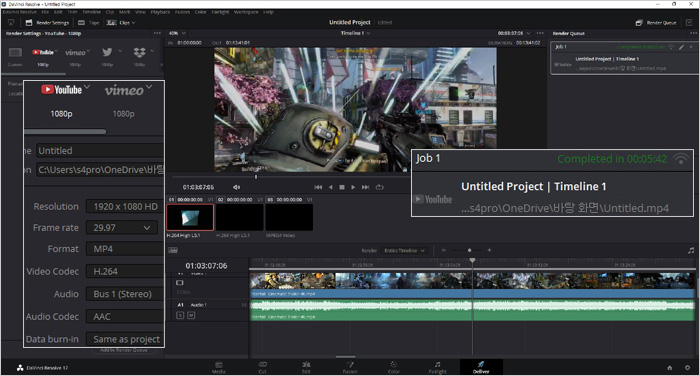Expand the Twitter preset resolution dropdown

coord(120,50)
